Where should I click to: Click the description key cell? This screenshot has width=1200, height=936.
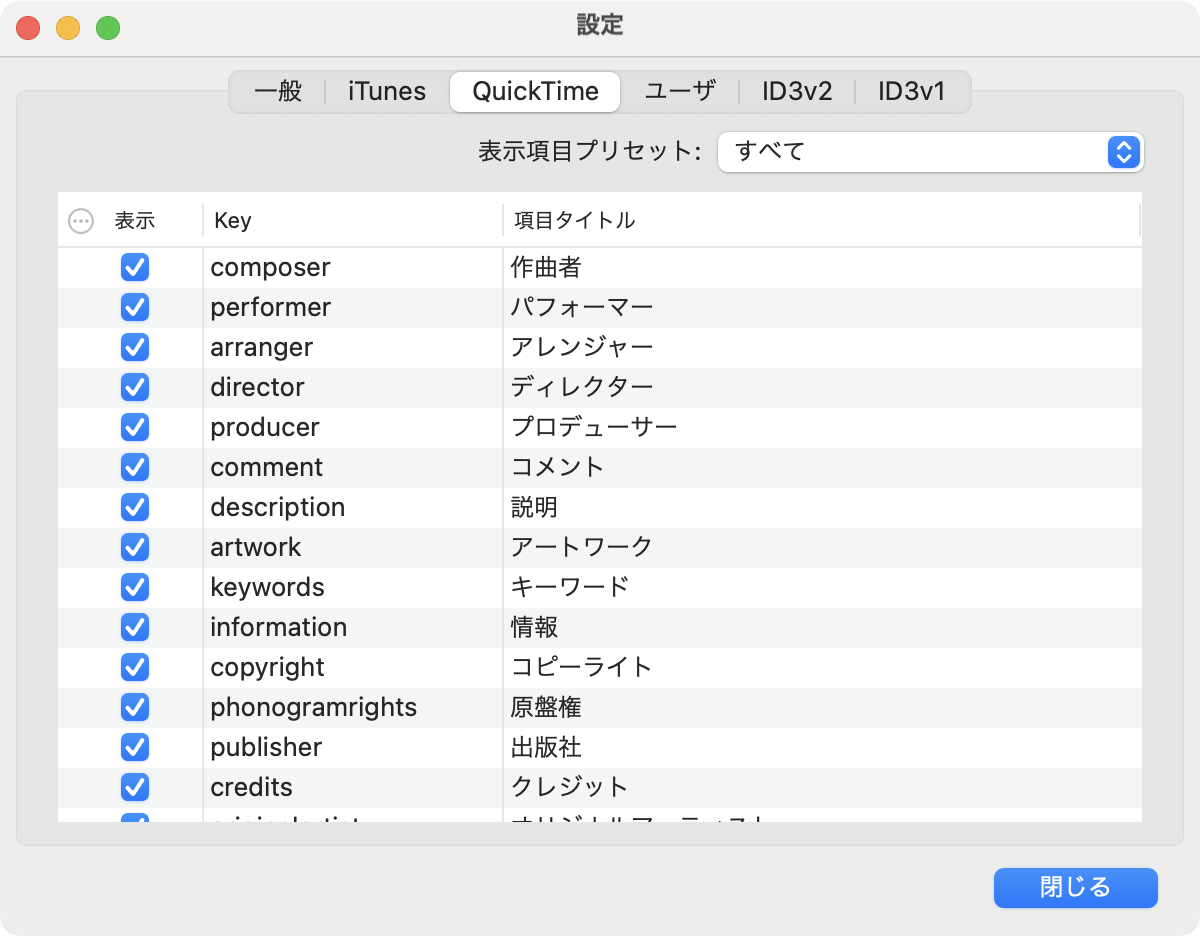point(353,507)
